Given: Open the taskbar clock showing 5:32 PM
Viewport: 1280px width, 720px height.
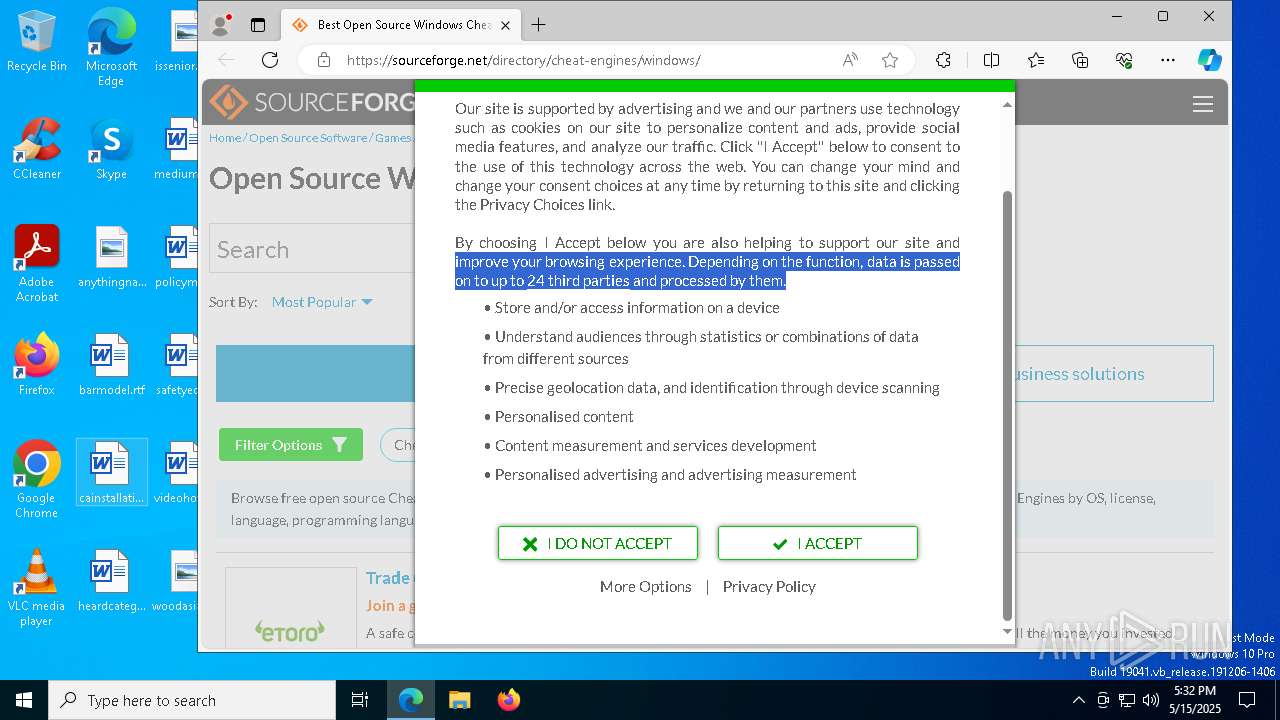Looking at the screenshot, I should tap(1194, 700).
